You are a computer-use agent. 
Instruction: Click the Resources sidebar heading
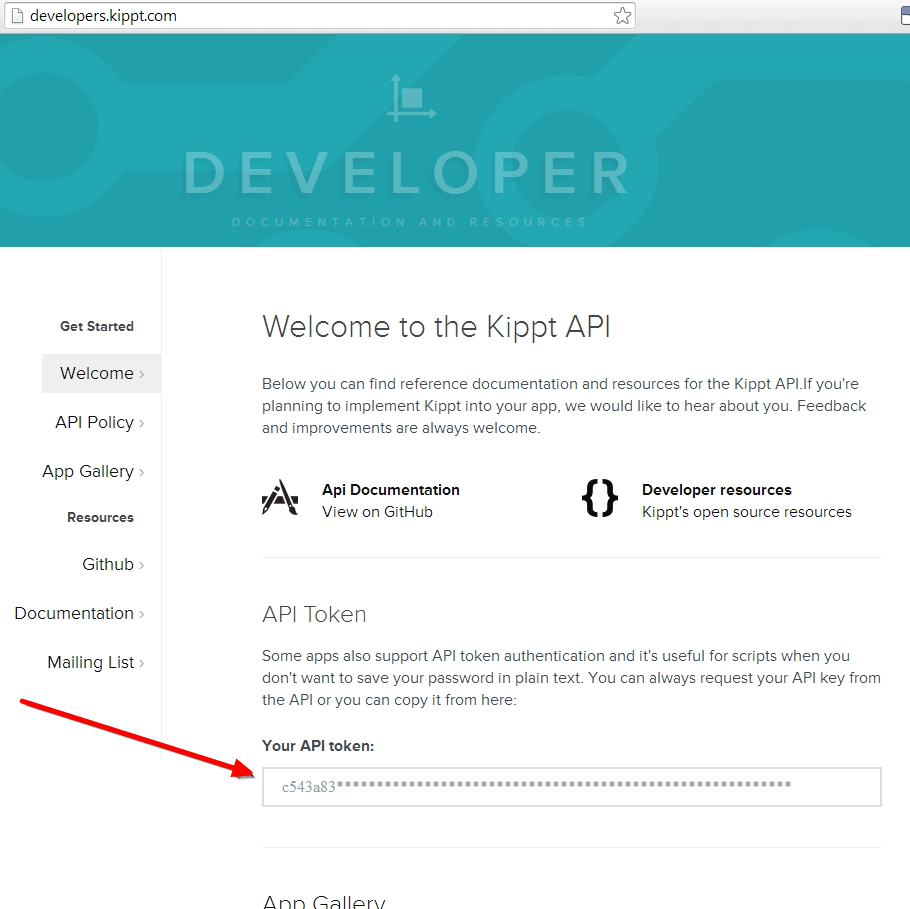tap(100, 517)
